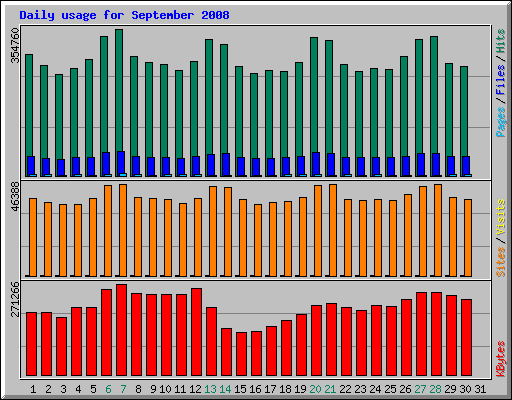The width and height of the screenshot is (512, 400).
Task: Click the red KBytes bar for day 1
Action: coord(31,344)
